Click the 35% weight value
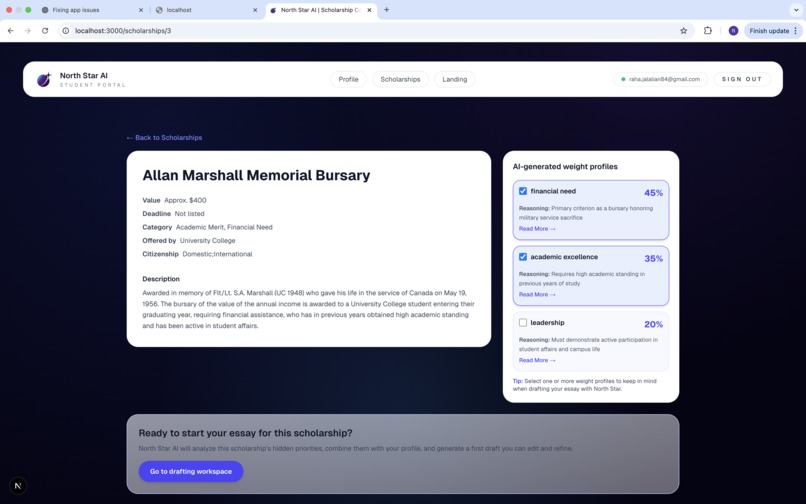 [653, 259]
